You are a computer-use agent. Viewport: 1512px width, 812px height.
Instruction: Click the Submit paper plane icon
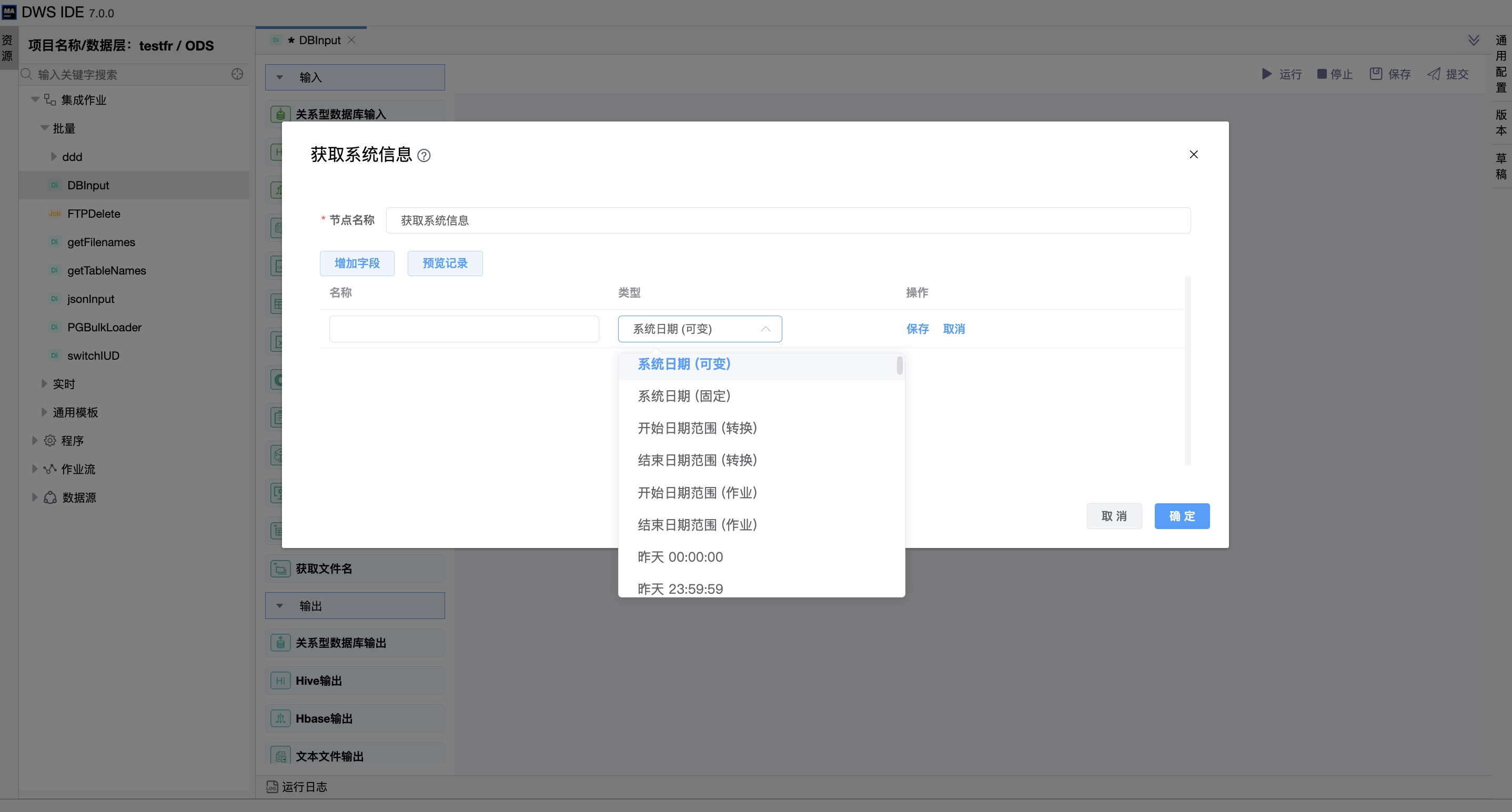point(1434,74)
